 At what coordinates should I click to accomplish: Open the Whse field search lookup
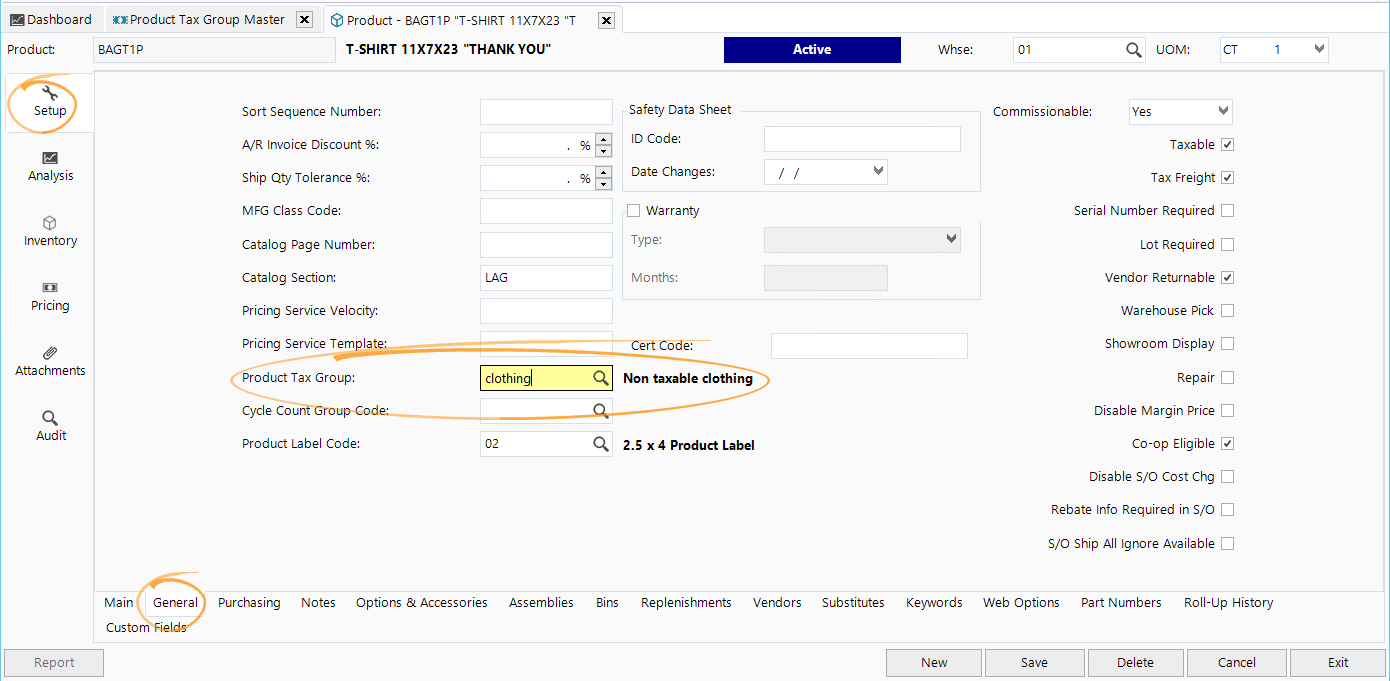(1133, 49)
